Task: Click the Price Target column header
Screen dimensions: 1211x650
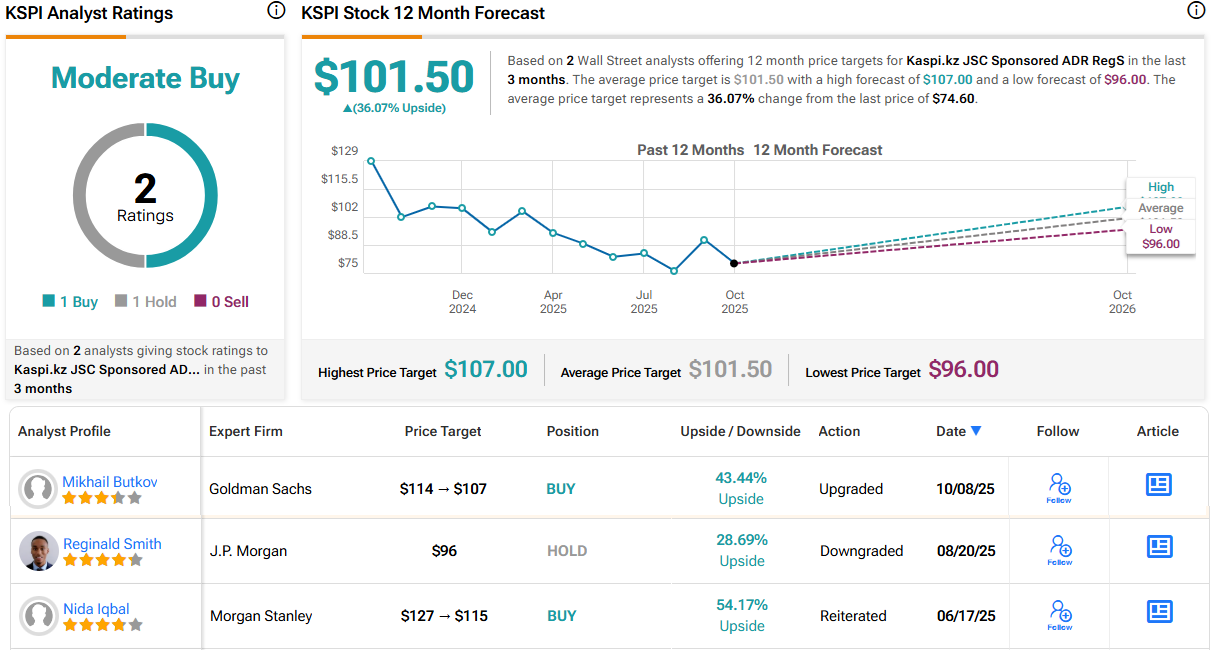Action: click(443, 432)
